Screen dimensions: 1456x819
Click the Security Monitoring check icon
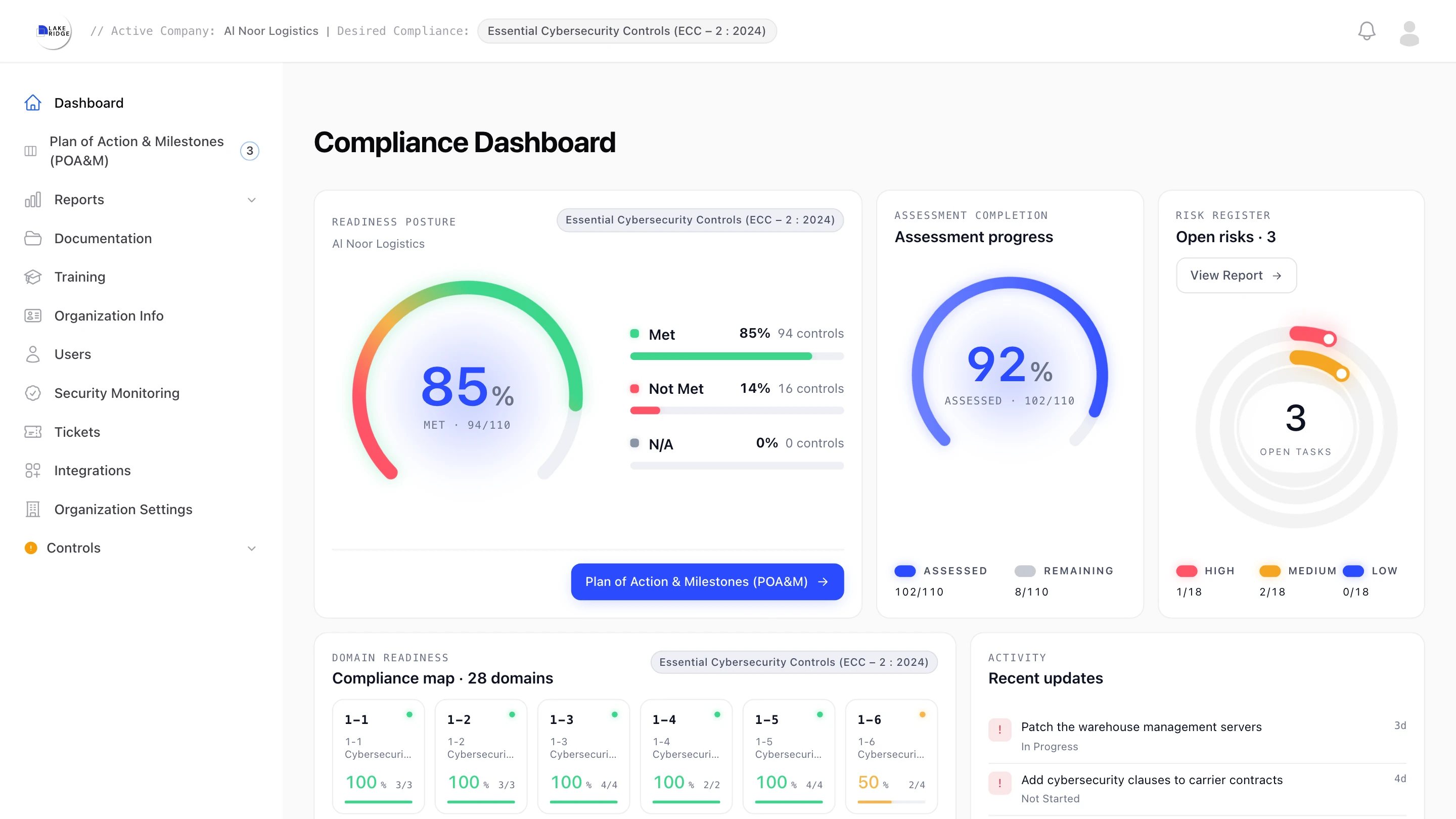tap(33, 393)
